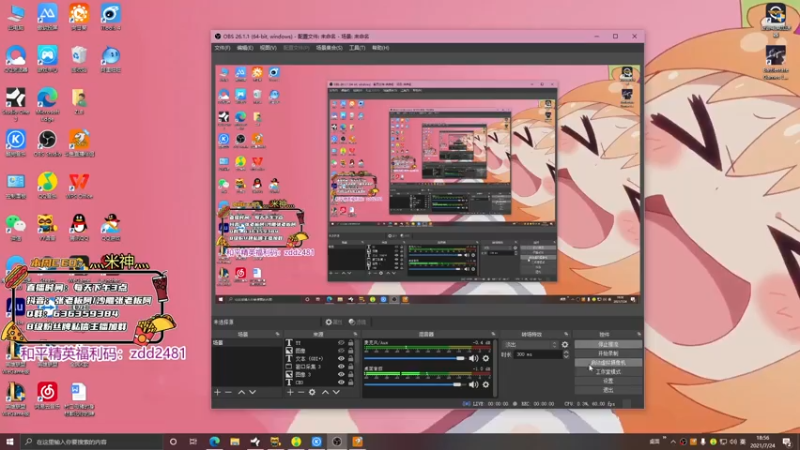This screenshot has height=450, width=800.
Task: Click 桌面音频 volume slider
Action: tap(413, 385)
